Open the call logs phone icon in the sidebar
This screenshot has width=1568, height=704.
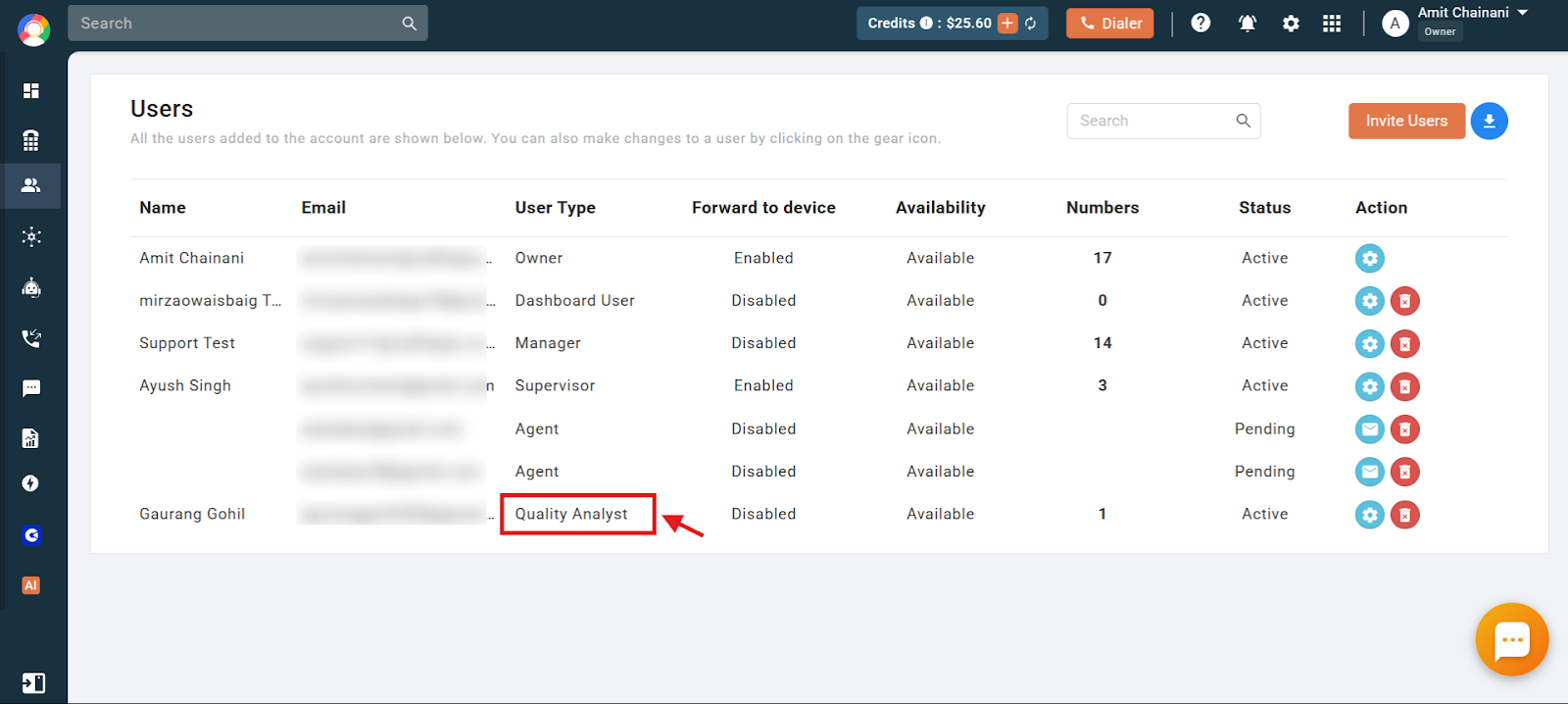pos(31,338)
